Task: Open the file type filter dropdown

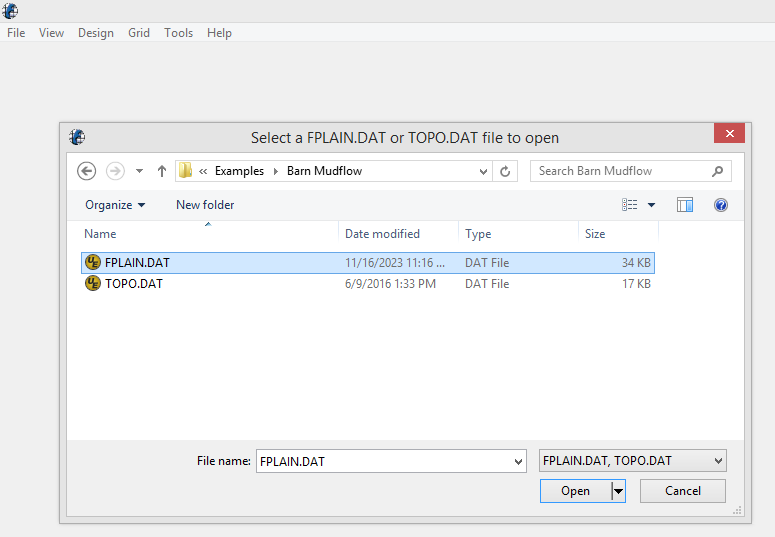Action: 632,461
